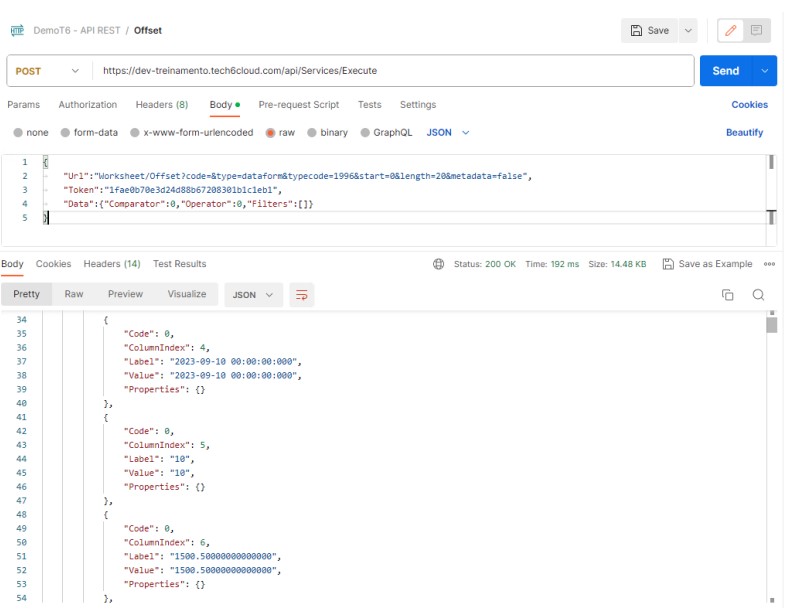This screenshot has height=613, width=788.
Task: Click the "Token" line in request body
Action: tap(172, 190)
